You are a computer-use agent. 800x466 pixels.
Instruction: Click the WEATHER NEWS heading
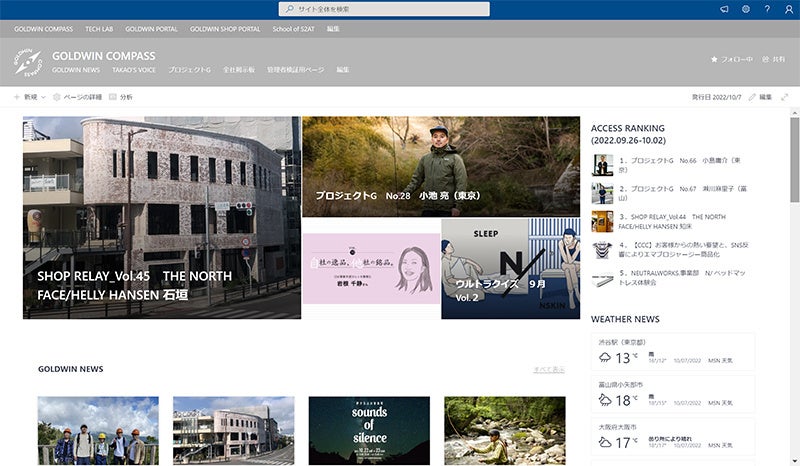click(625, 319)
